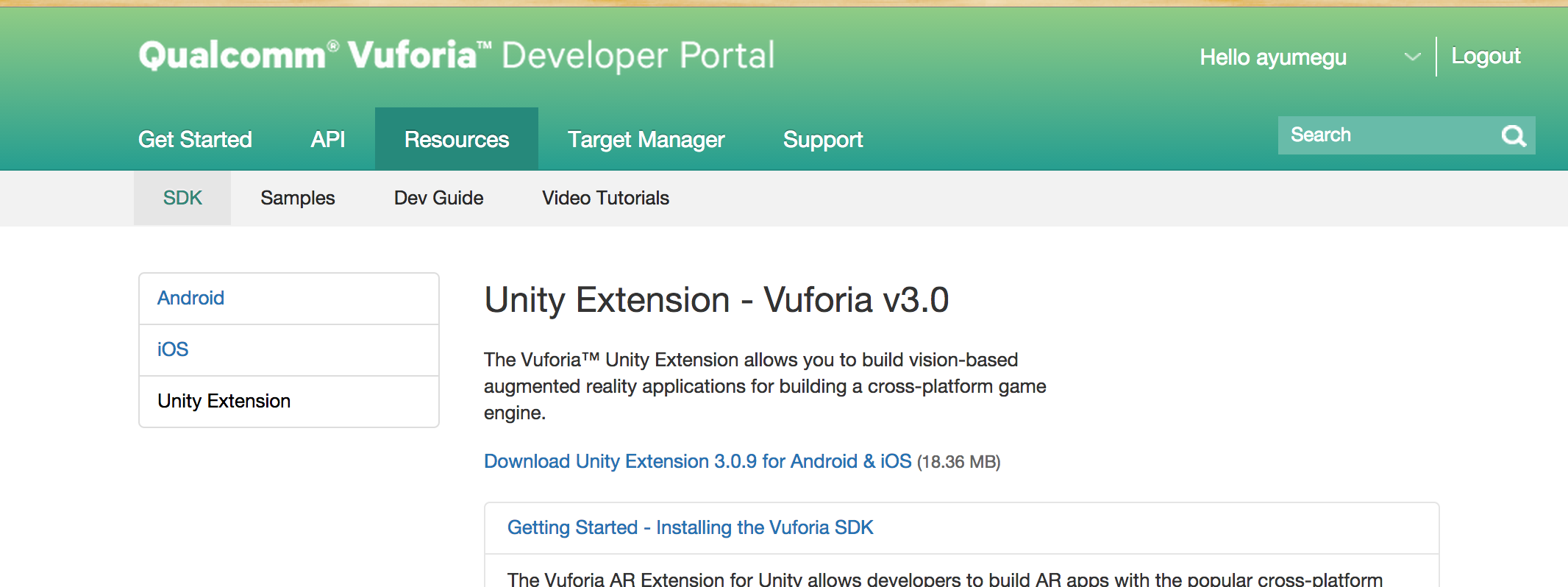Log out using the Logout link
The height and width of the screenshot is (587, 1568).
pos(1486,56)
